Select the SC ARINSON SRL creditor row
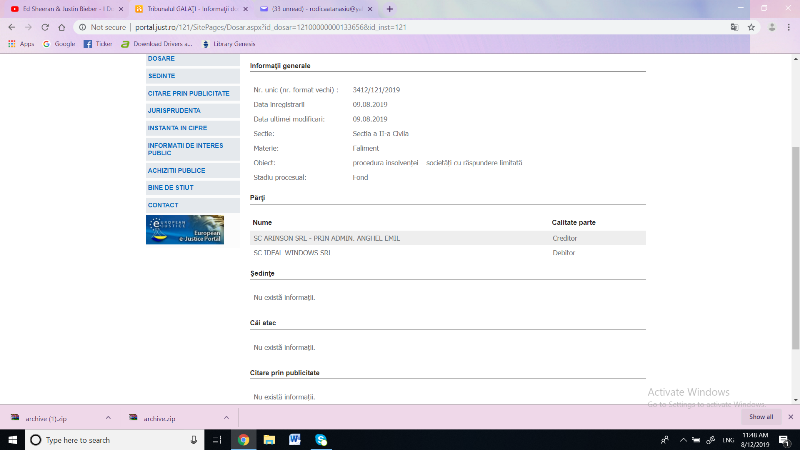Screen dimensions: 800x450 [447, 238]
